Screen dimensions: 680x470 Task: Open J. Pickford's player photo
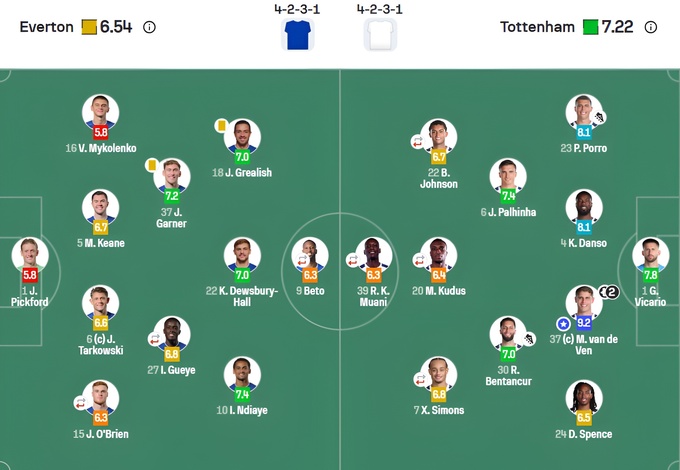pyautogui.click(x=30, y=256)
